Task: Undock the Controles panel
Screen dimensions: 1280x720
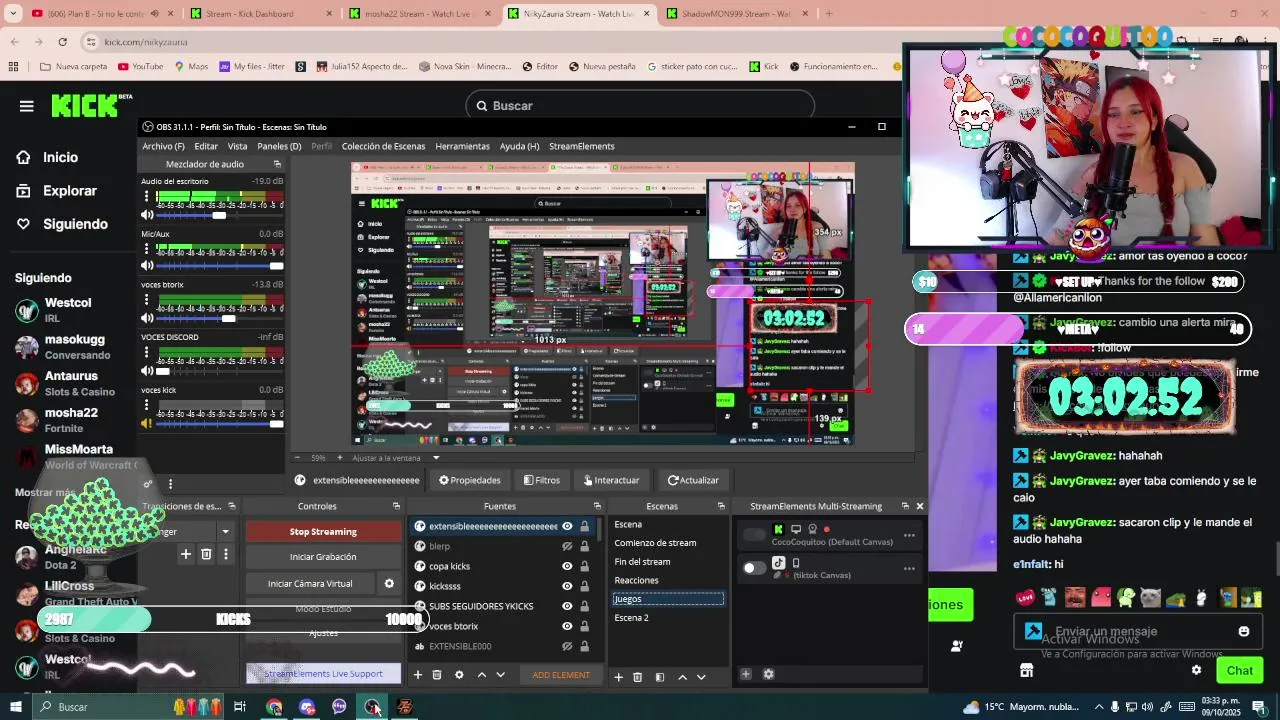Action: click(396, 506)
